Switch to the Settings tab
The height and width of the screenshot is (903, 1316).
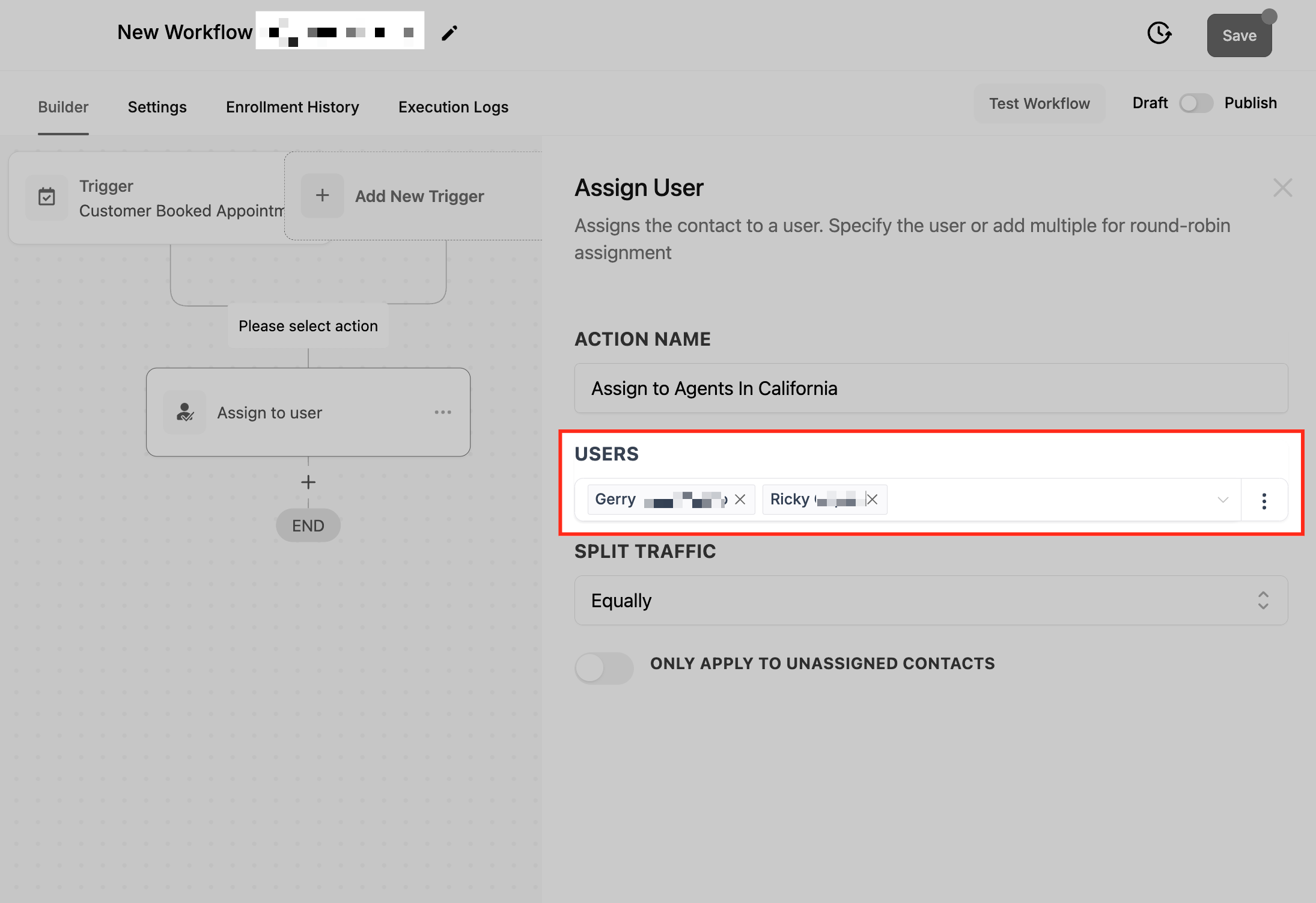click(x=157, y=107)
